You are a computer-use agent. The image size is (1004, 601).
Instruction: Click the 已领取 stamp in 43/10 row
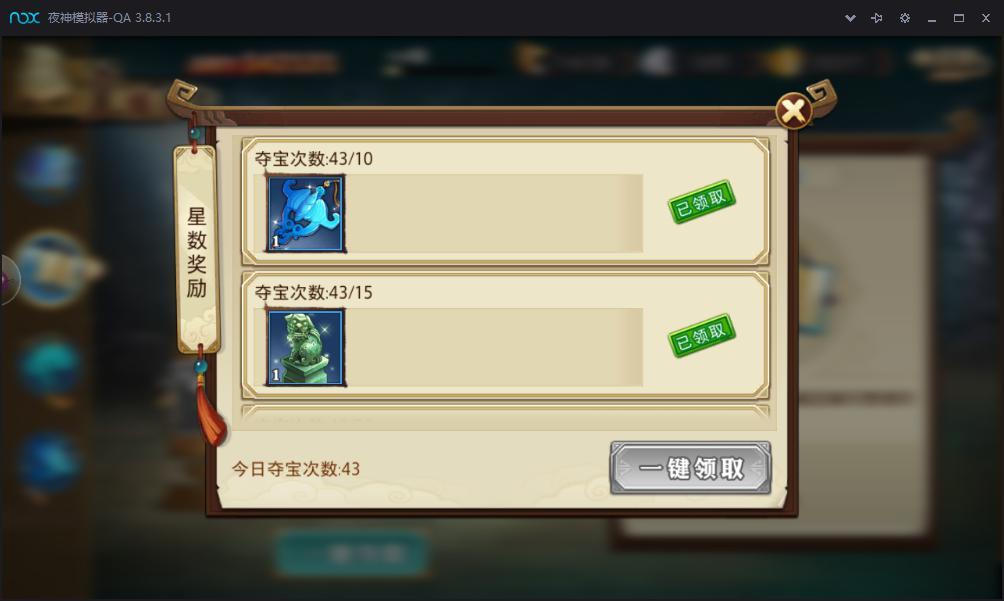(x=701, y=202)
